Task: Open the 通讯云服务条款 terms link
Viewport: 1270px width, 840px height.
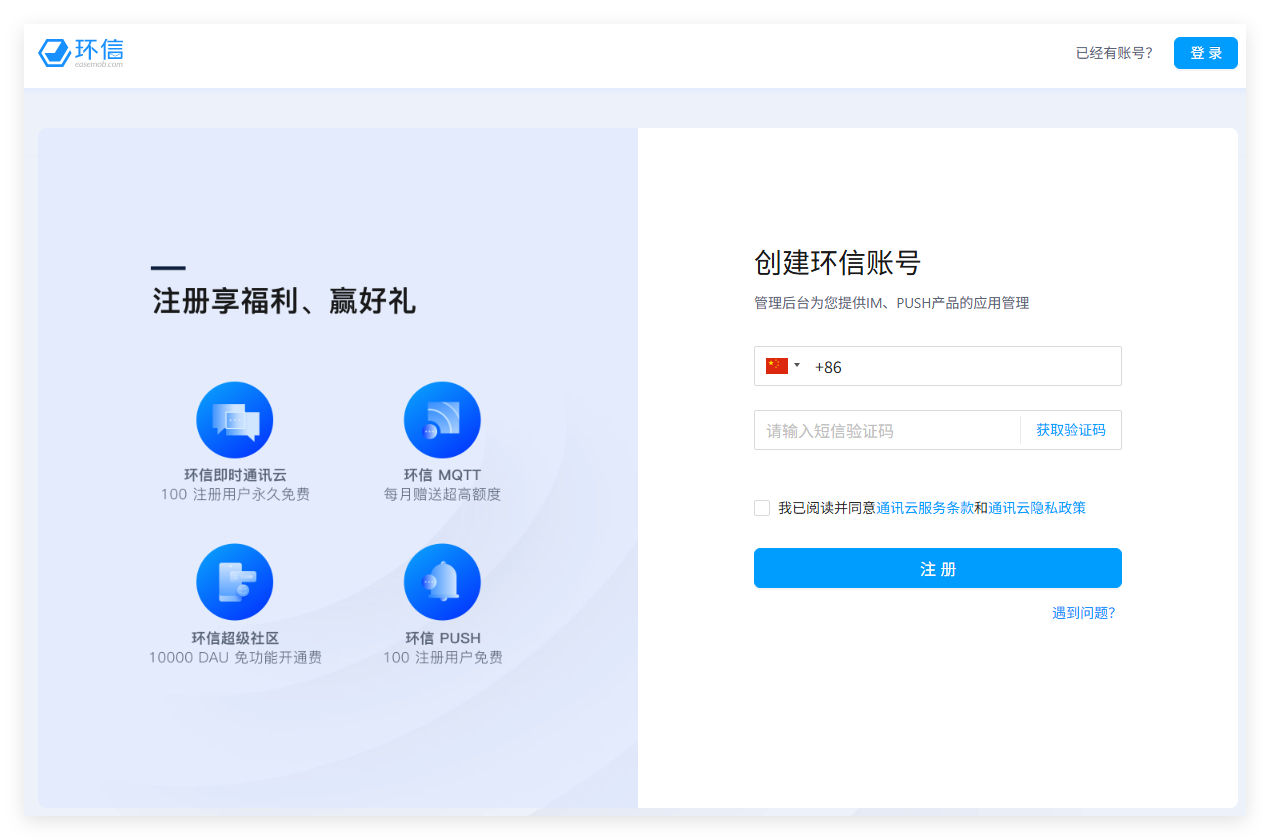Action: (925, 508)
